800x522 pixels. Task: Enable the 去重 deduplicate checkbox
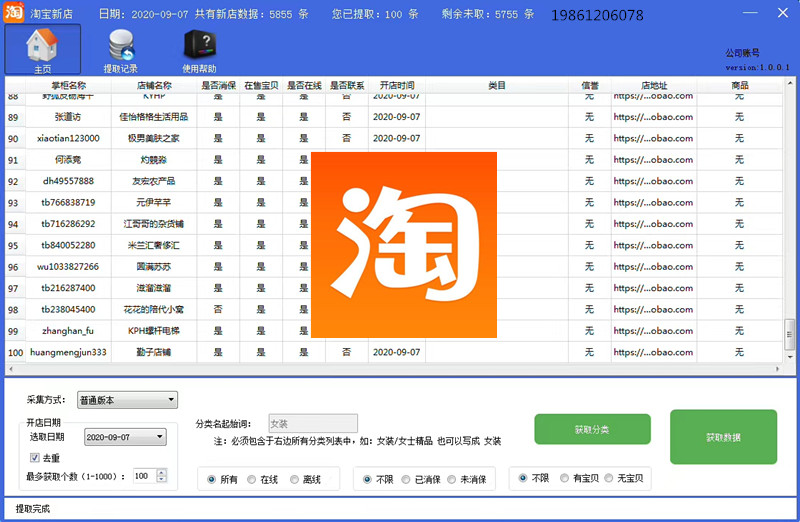coord(35,457)
